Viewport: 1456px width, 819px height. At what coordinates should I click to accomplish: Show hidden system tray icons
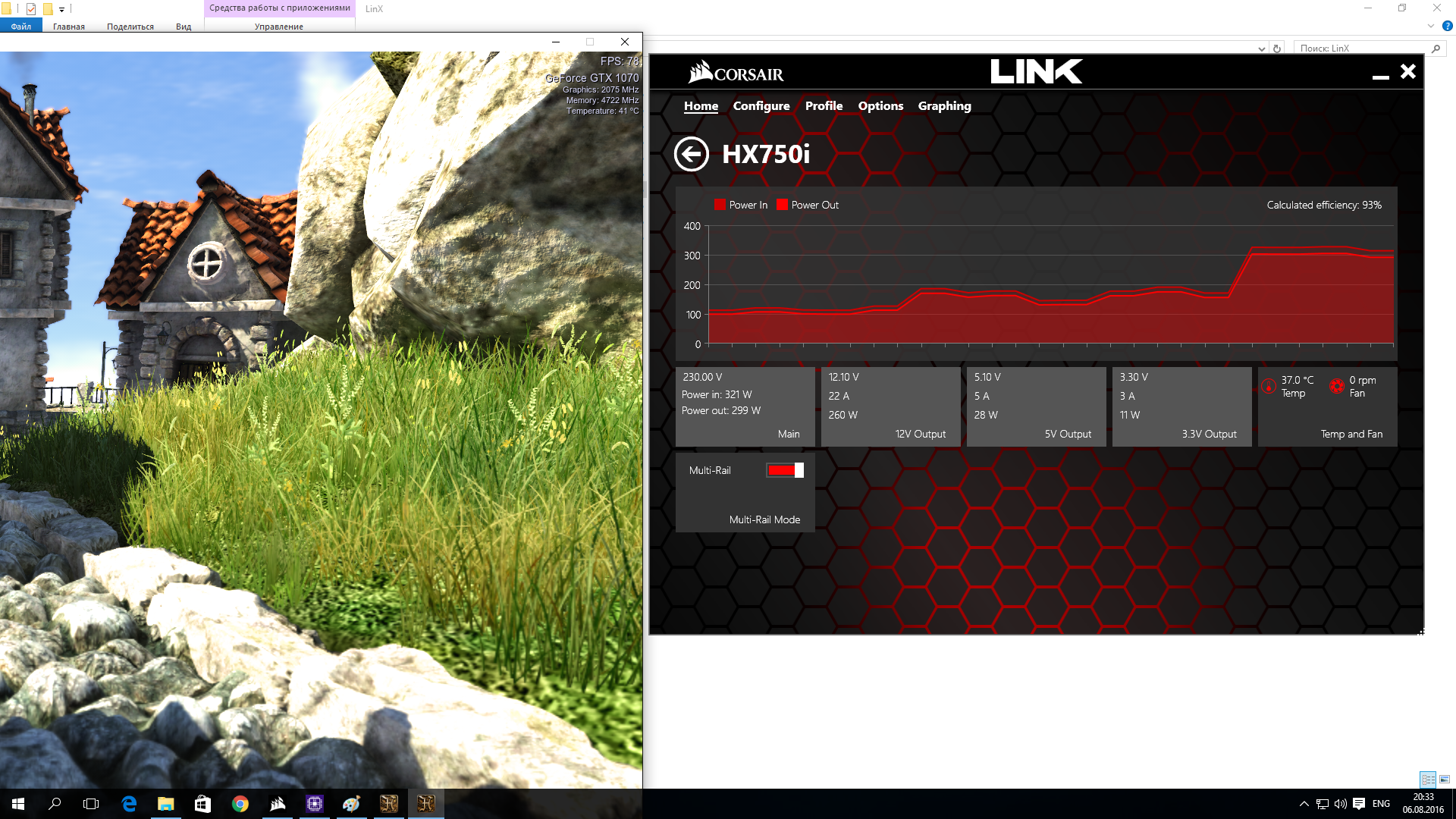(1304, 804)
